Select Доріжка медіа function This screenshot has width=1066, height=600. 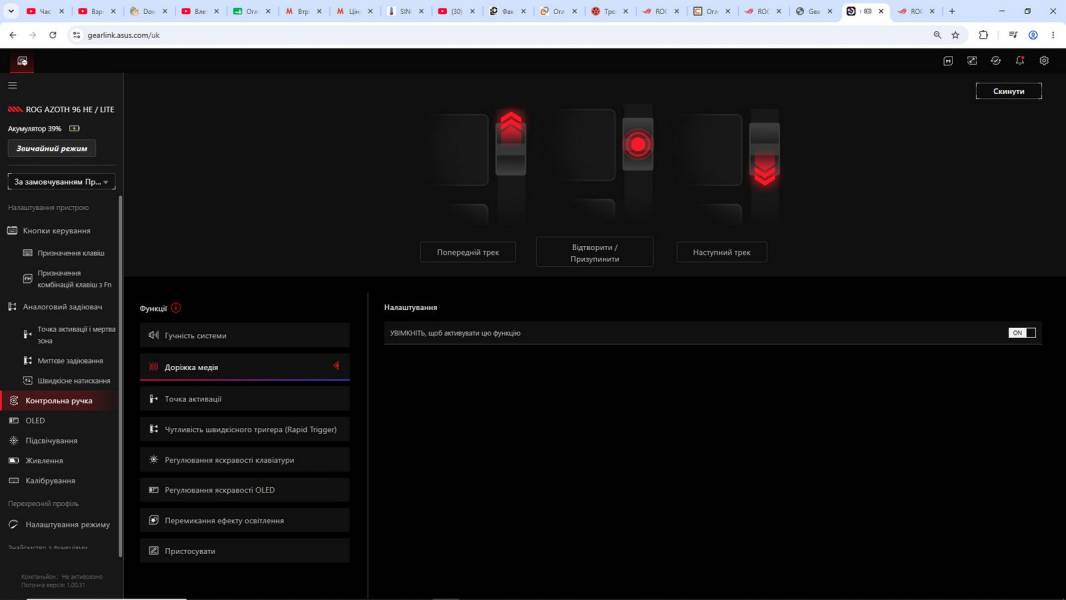pyautogui.click(x=245, y=367)
